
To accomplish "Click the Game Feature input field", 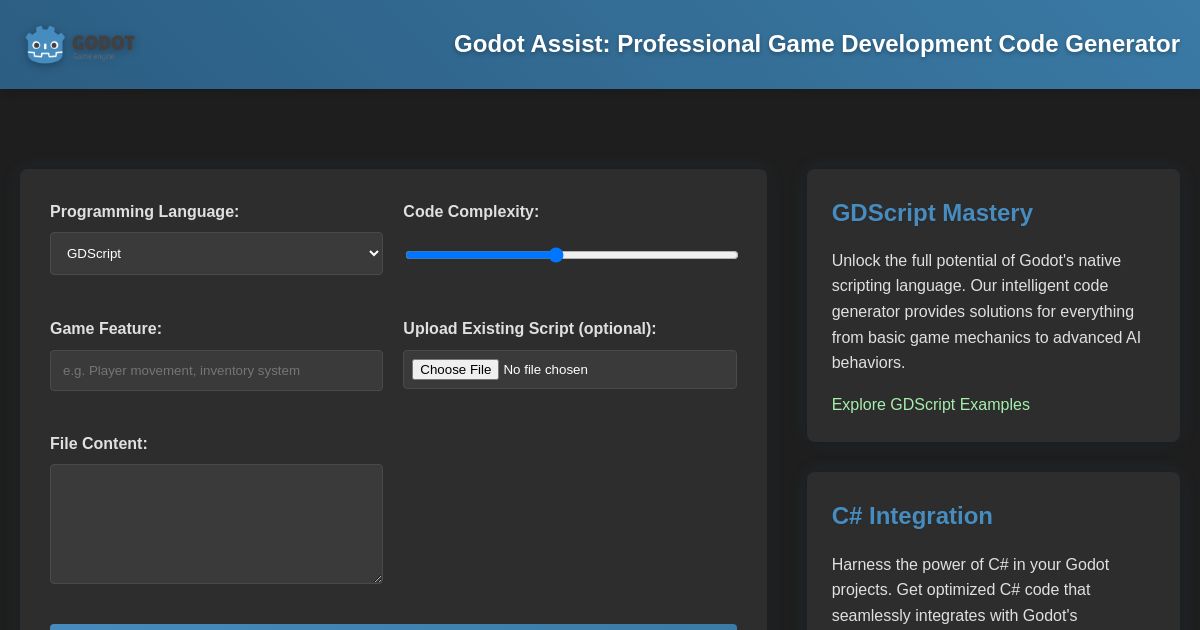I will [216, 370].
